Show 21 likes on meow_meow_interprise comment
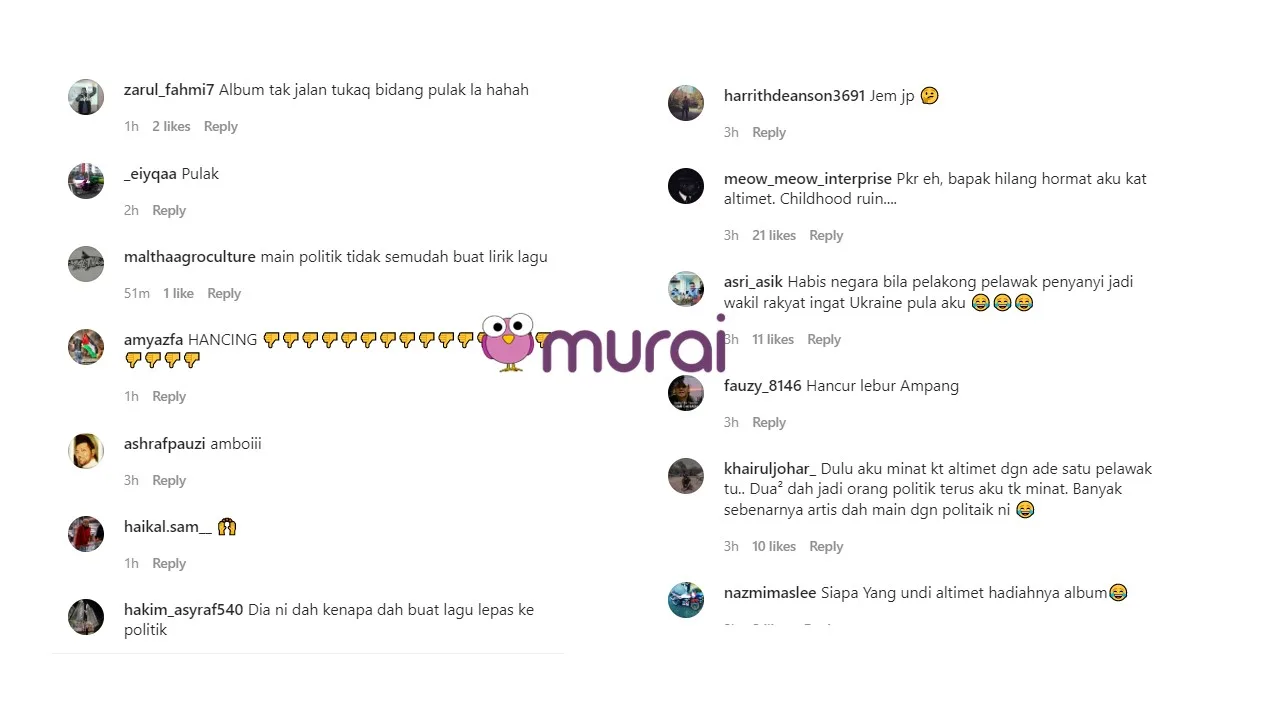The height and width of the screenshot is (720, 1280). [x=774, y=235]
